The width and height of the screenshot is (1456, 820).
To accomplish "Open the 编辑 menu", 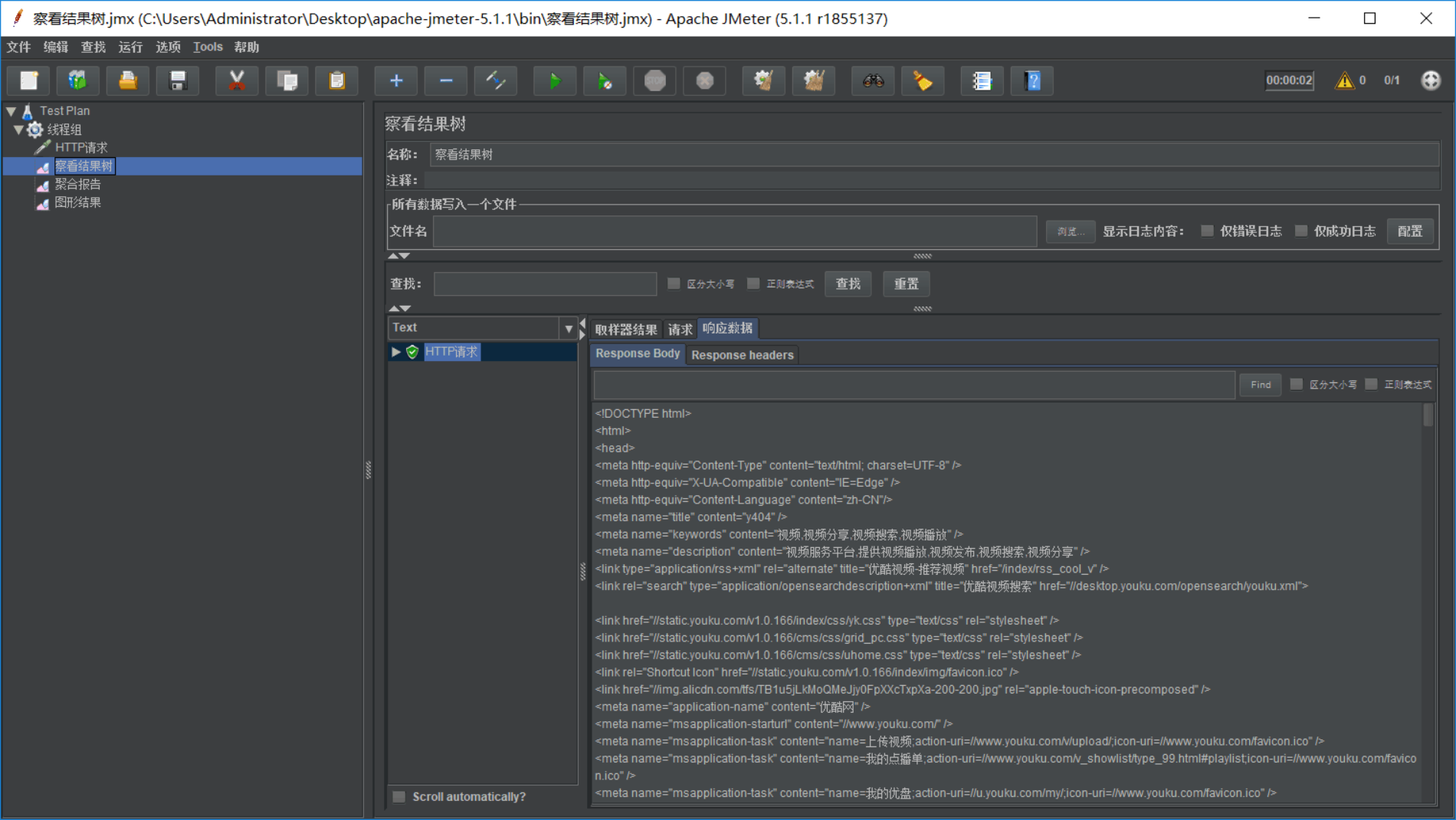I will pyautogui.click(x=56, y=48).
